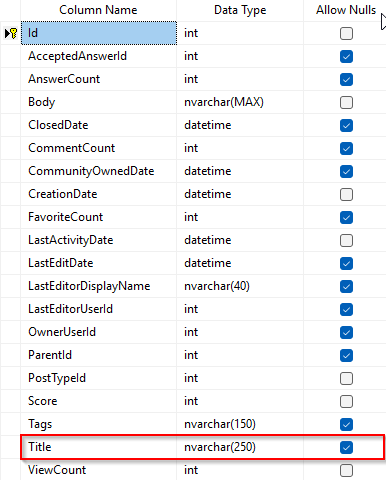Uncheck Allow Nulls for AnswerCount

click(x=346, y=79)
